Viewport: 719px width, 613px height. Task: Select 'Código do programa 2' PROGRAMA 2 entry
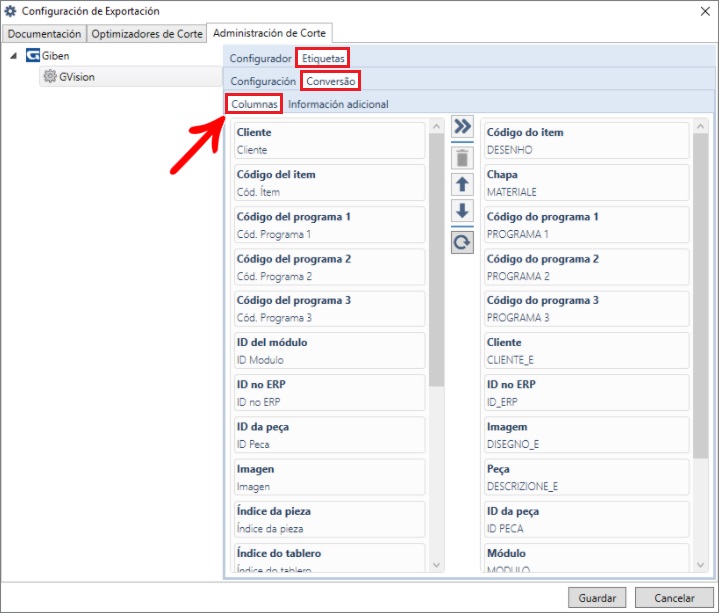pyautogui.click(x=586, y=267)
